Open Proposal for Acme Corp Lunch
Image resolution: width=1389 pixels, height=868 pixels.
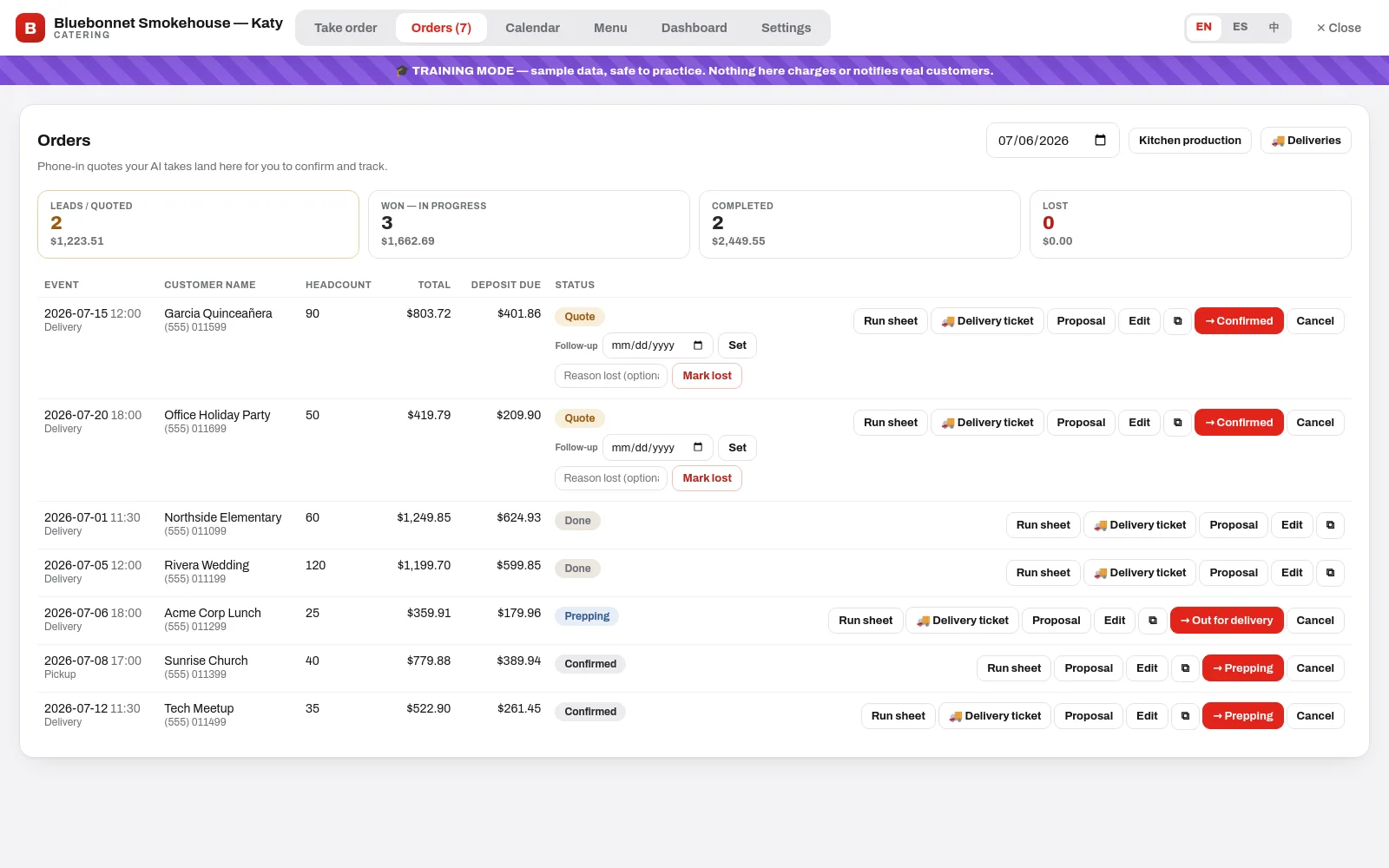click(1056, 621)
